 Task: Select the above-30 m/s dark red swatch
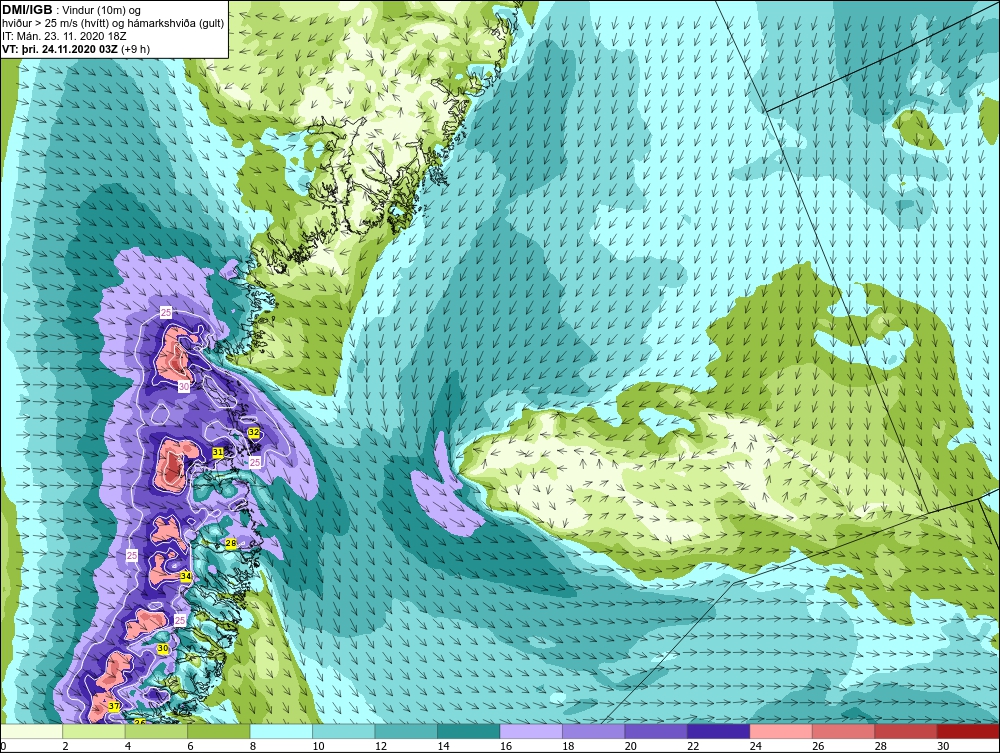(969, 731)
